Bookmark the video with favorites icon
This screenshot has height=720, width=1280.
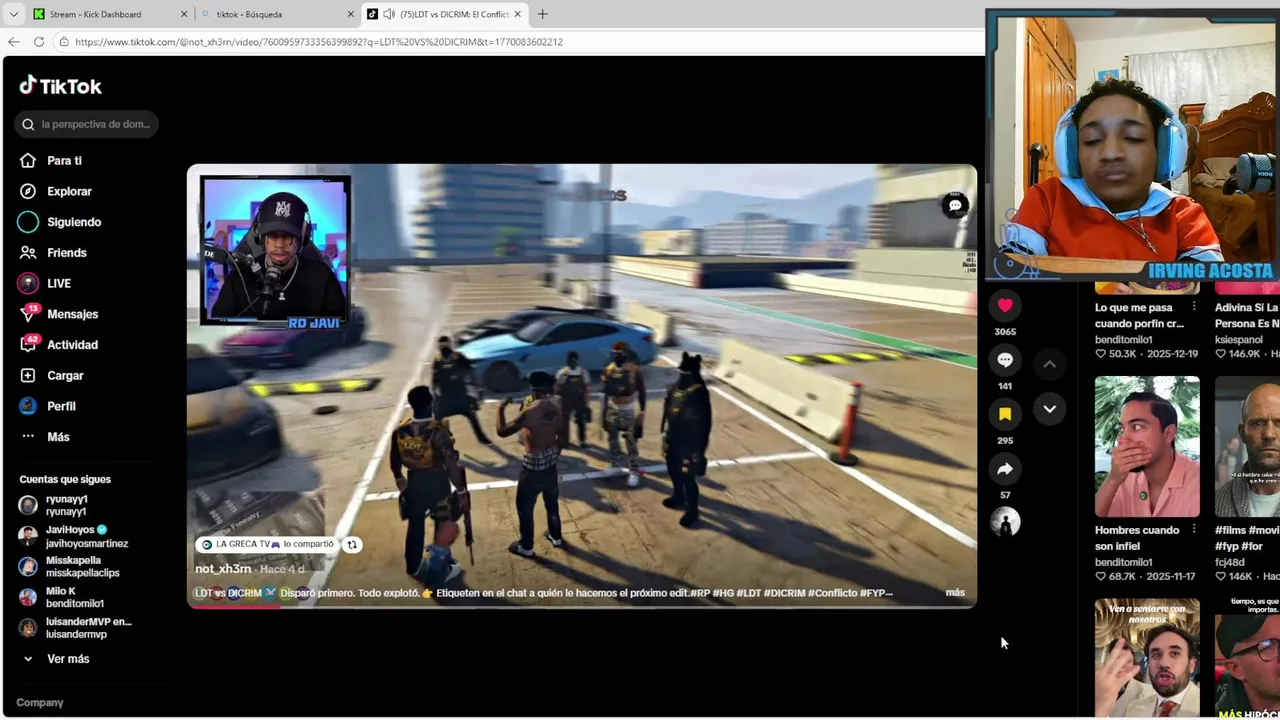[1005, 414]
